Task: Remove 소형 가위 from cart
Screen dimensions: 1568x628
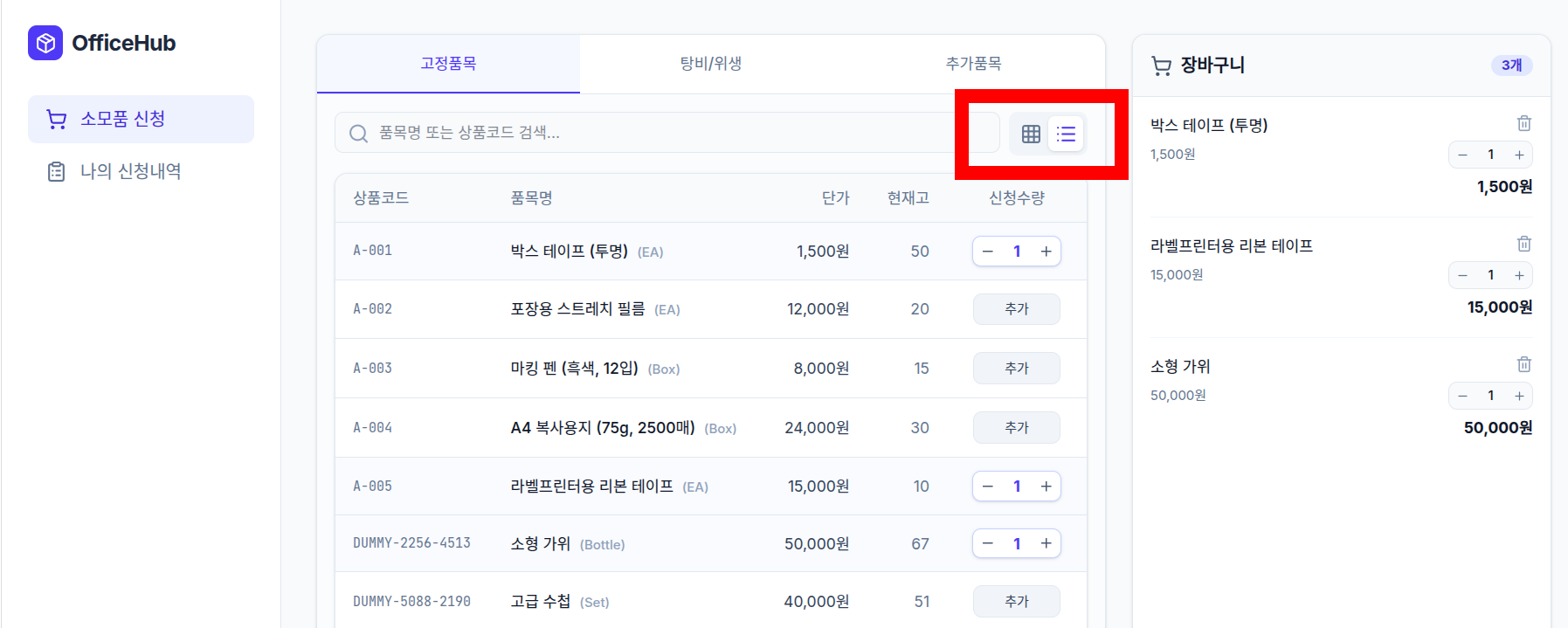Action: coord(1524,364)
